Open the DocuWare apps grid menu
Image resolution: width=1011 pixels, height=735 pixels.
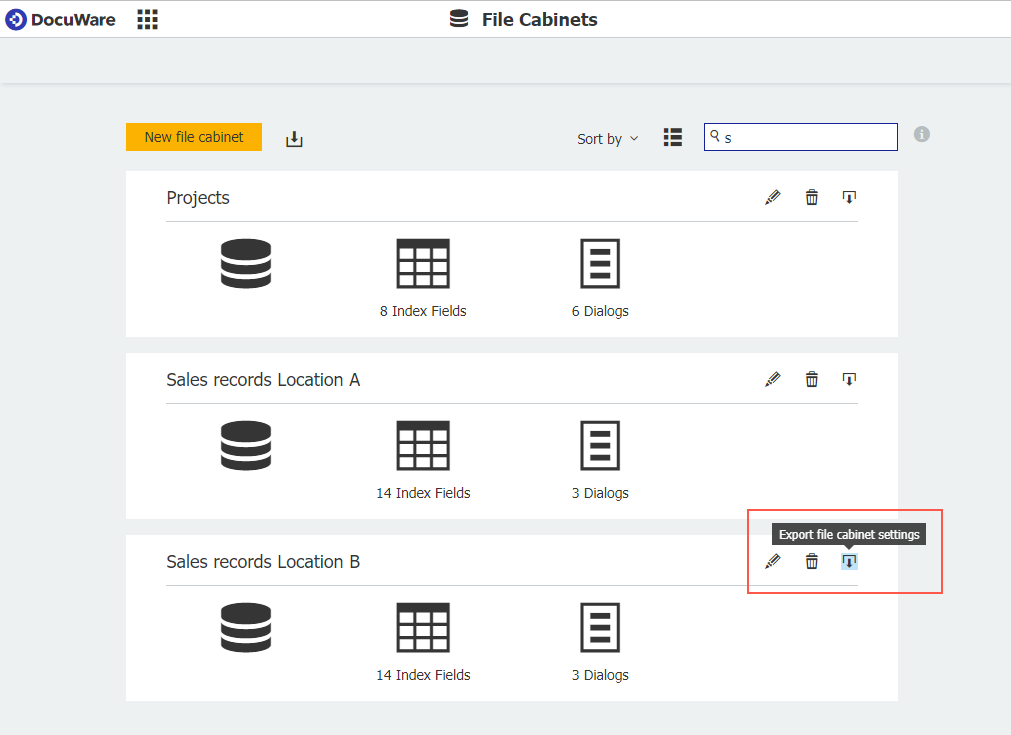(x=147, y=18)
